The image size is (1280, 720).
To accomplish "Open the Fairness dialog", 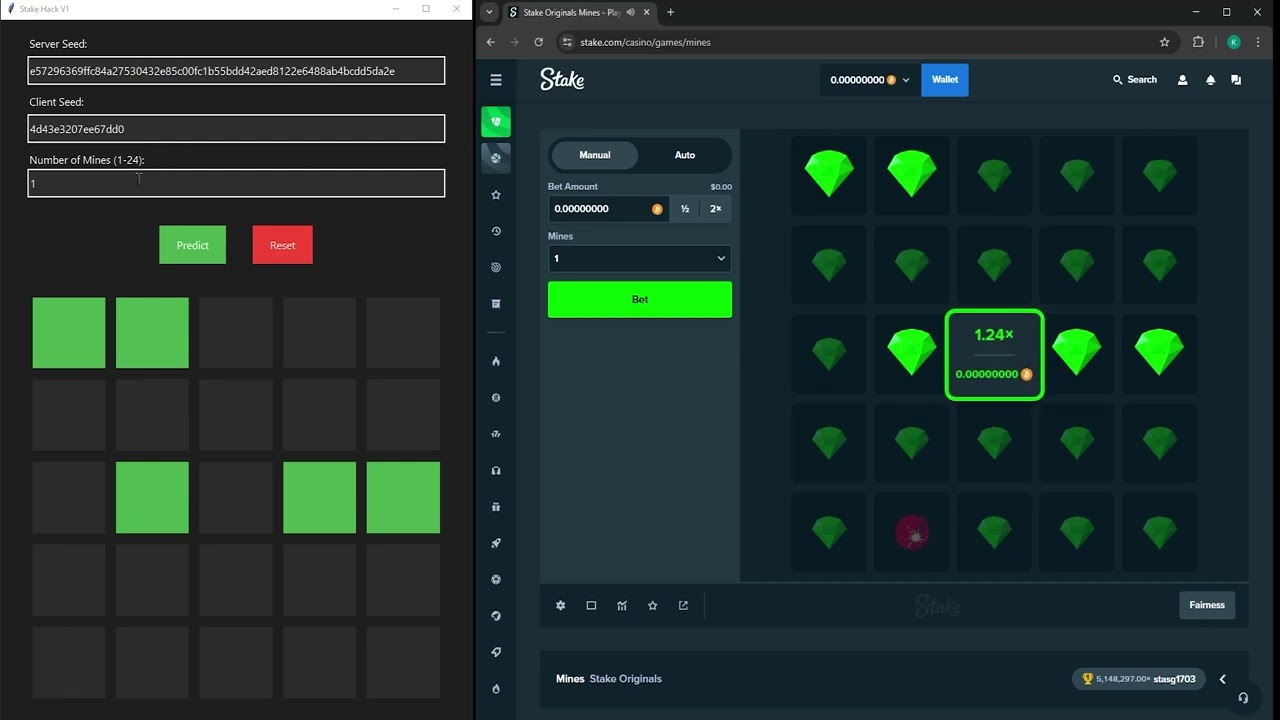I will 1207,605.
